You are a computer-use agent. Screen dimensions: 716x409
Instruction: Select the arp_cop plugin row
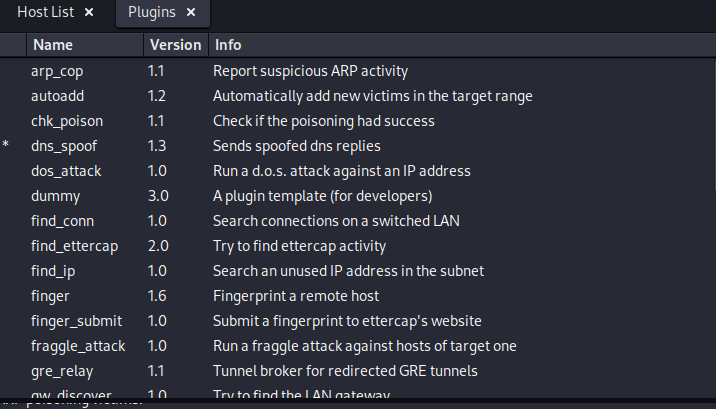[356, 71]
